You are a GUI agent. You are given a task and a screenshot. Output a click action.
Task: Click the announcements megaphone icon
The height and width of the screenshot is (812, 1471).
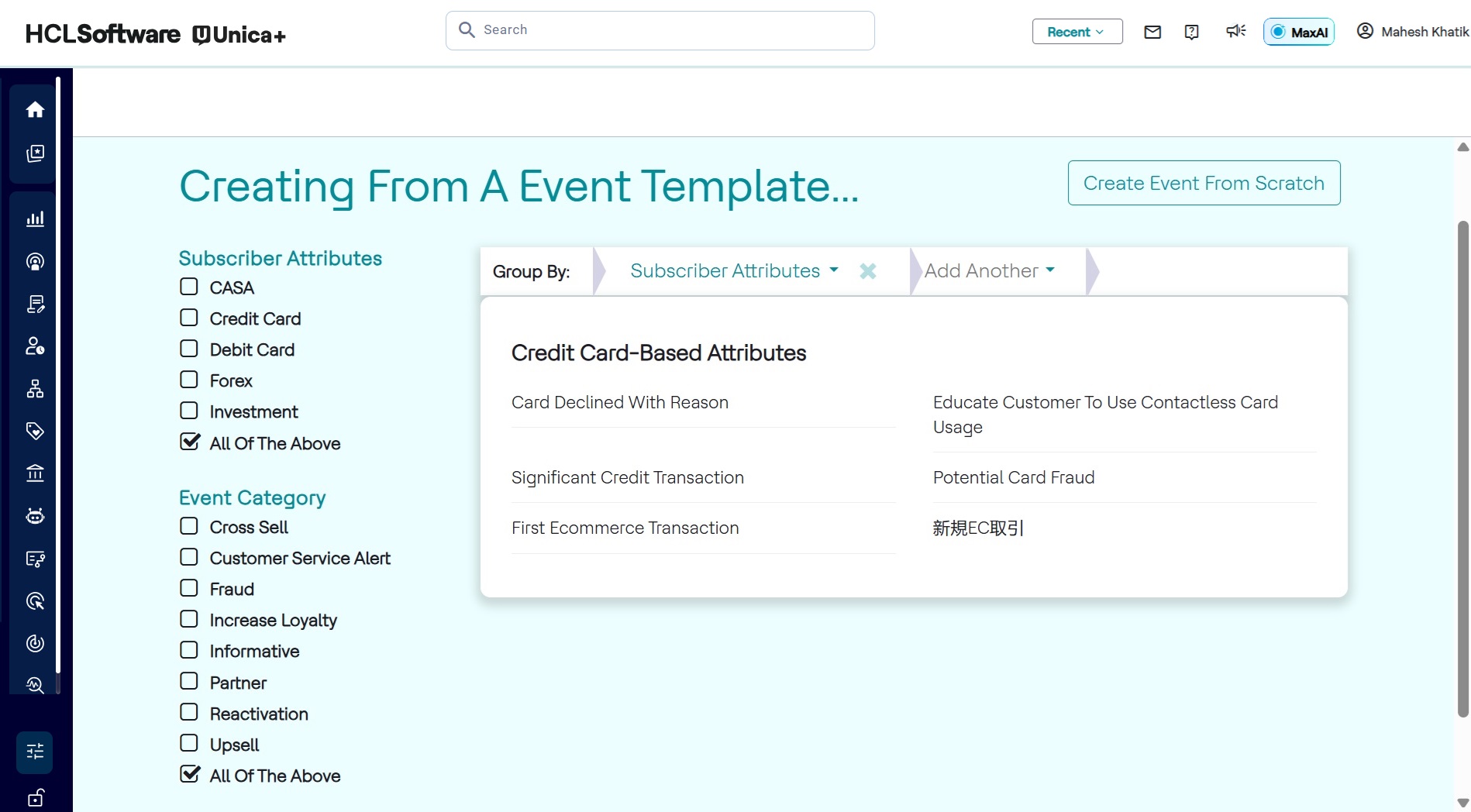1235,31
